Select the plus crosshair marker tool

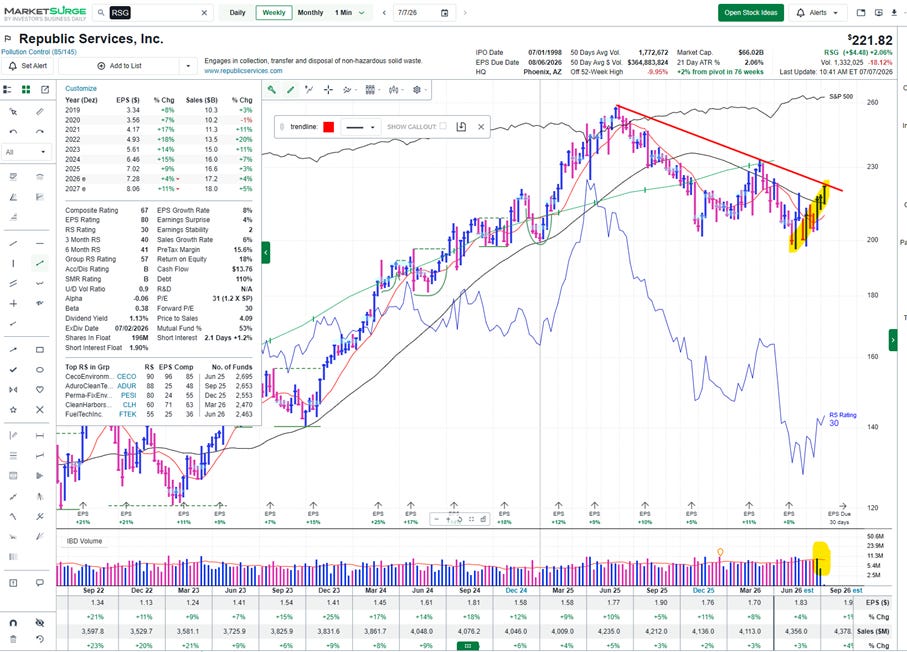click(x=13, y=303)
